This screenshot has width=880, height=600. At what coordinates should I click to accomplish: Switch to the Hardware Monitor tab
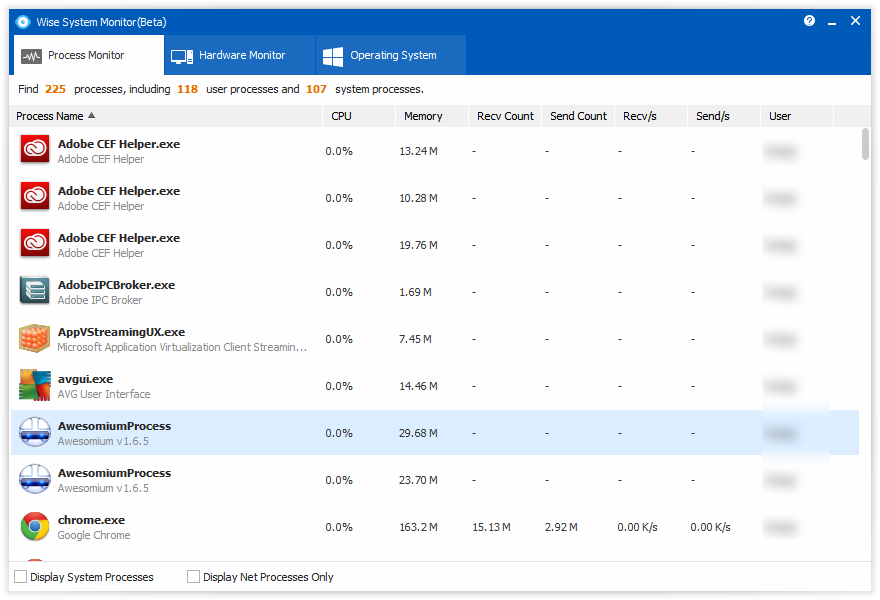[239, 55]
